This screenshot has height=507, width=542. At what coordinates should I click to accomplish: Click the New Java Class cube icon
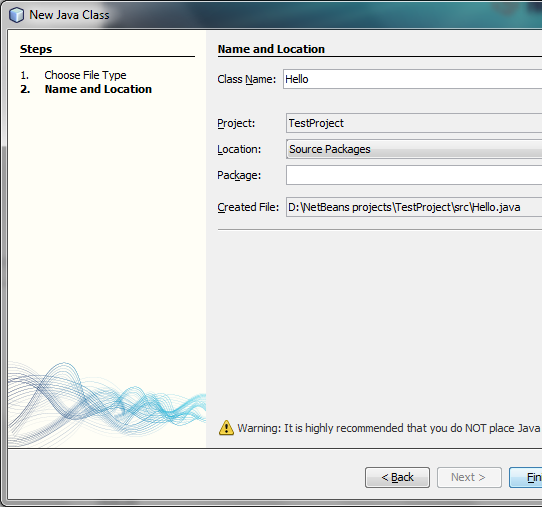click(x=16, y=15)
